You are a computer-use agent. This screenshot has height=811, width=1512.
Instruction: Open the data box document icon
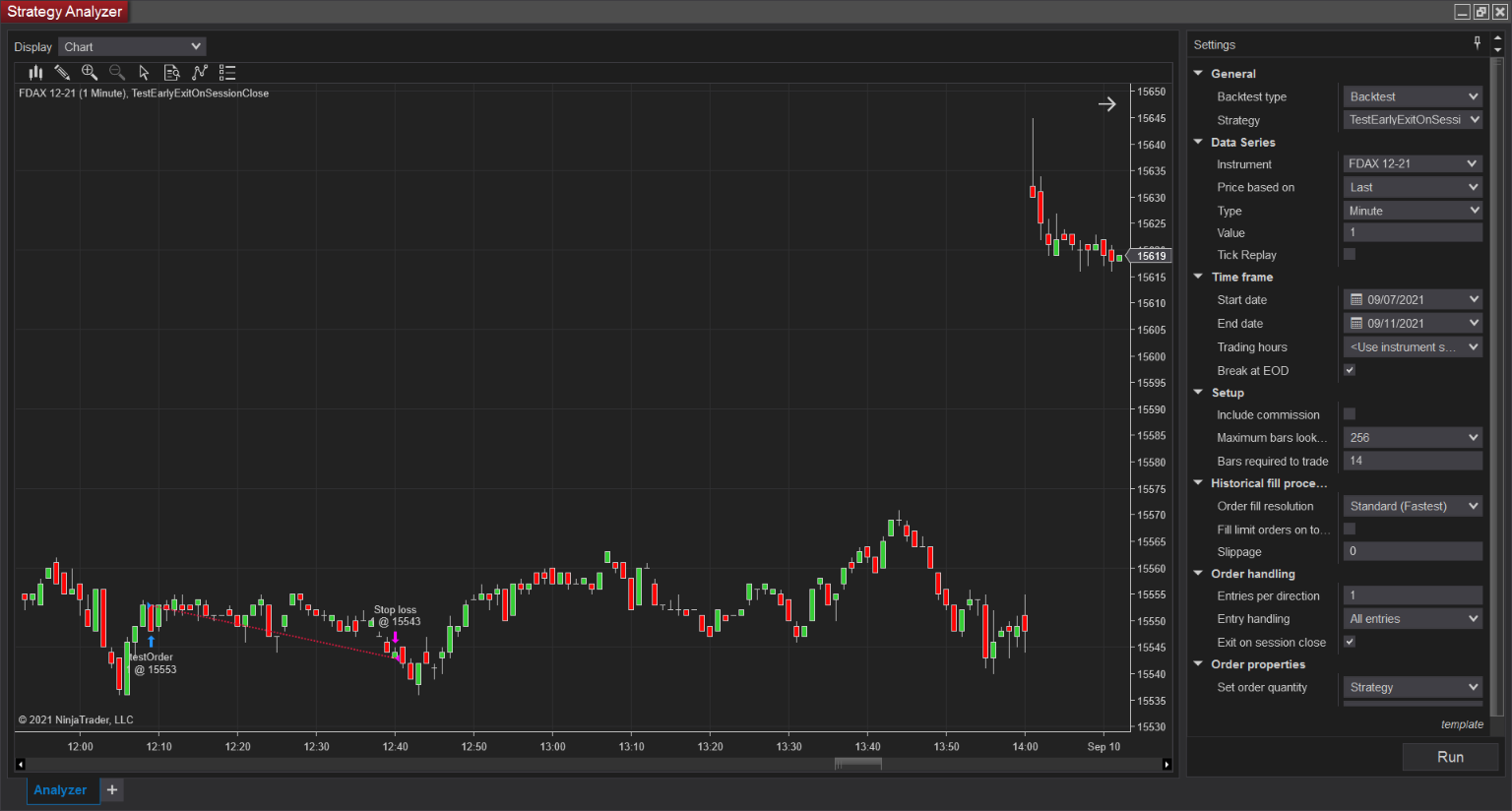tap(171, 72)
